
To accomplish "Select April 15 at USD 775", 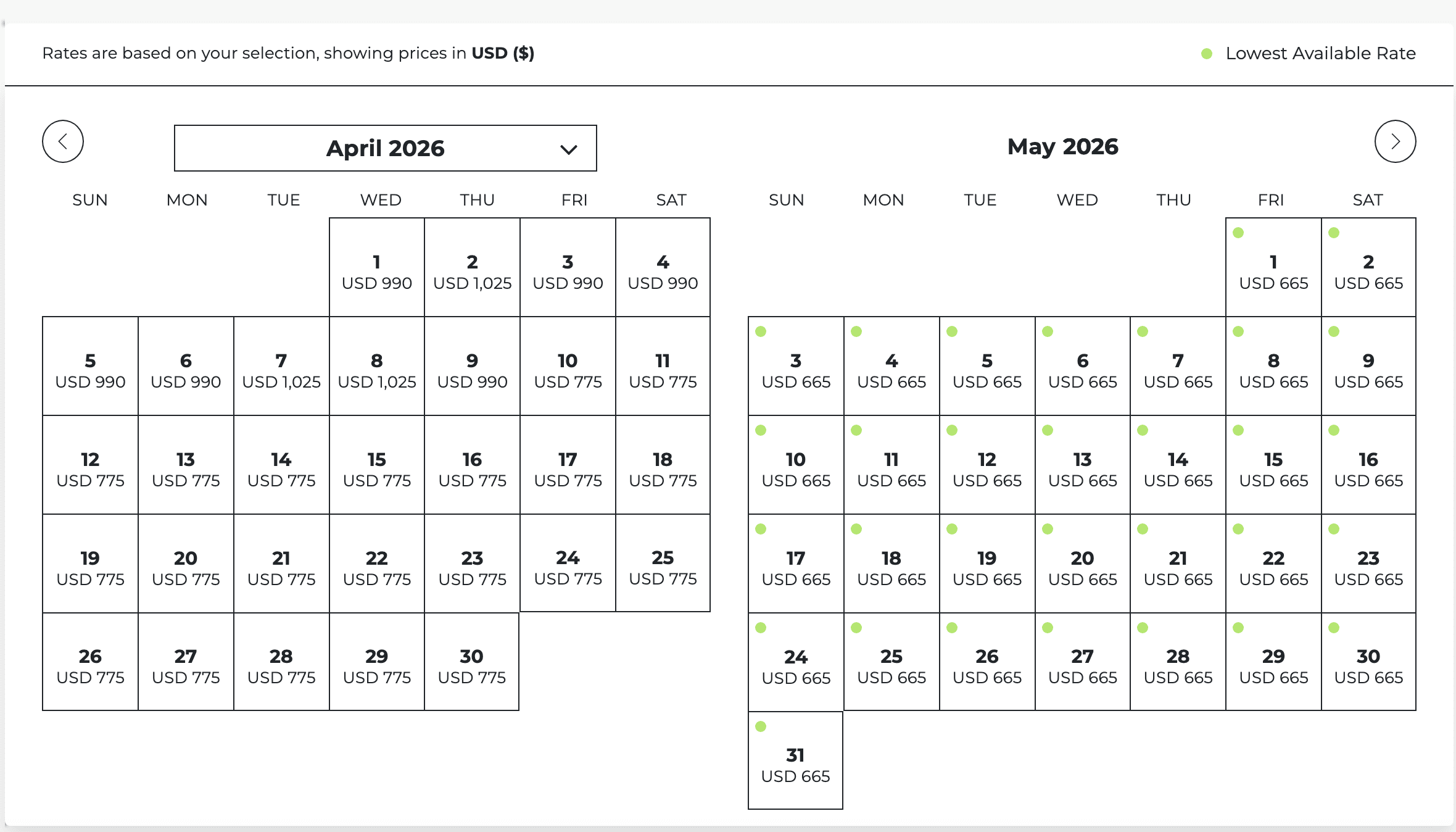I will 376,465.
